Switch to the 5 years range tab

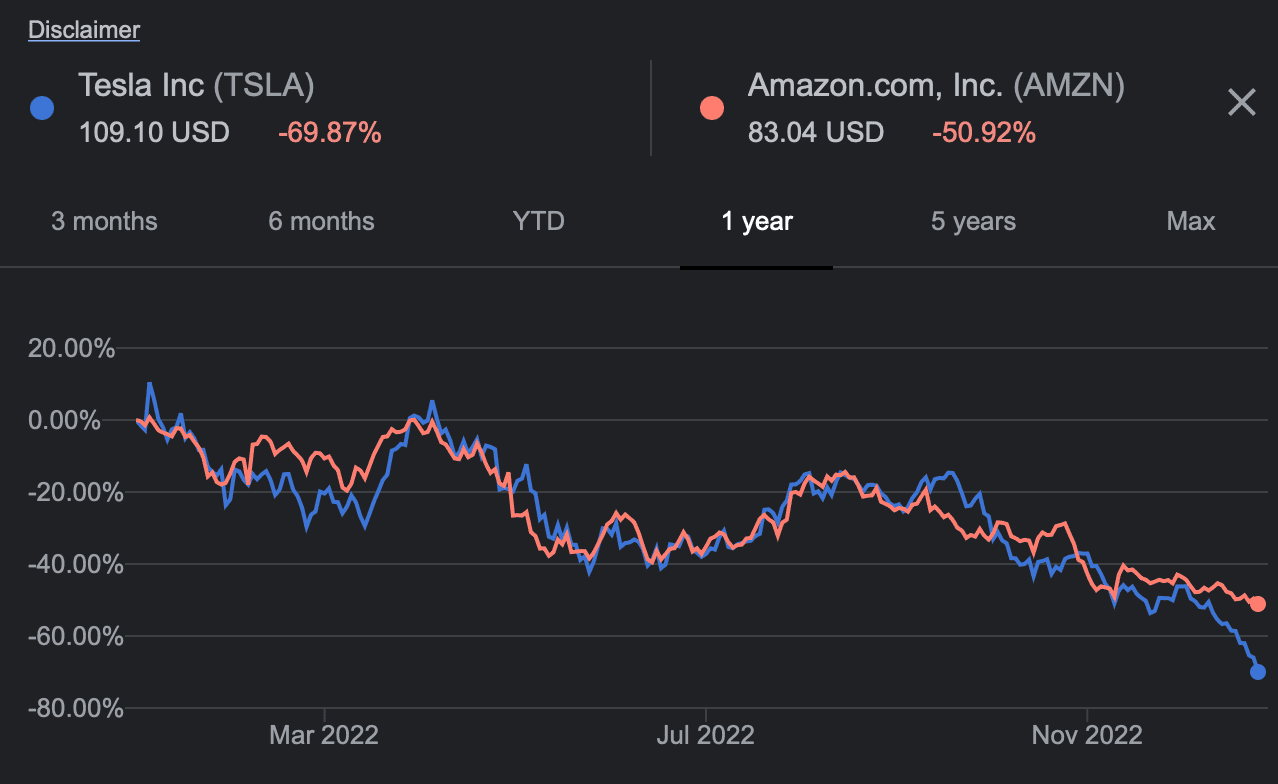point(972,221)
